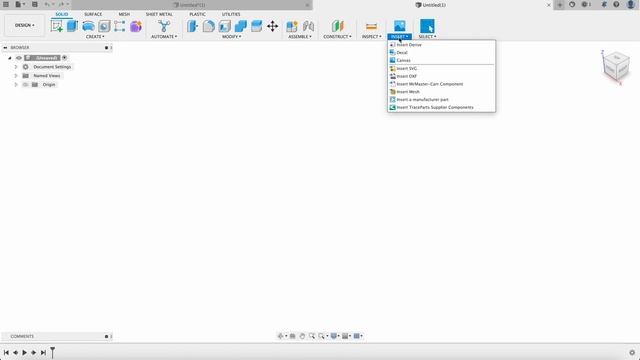Switch to the Utilities tab
Viewport: 640px width, 360px height.
click(x=231, y=14)
